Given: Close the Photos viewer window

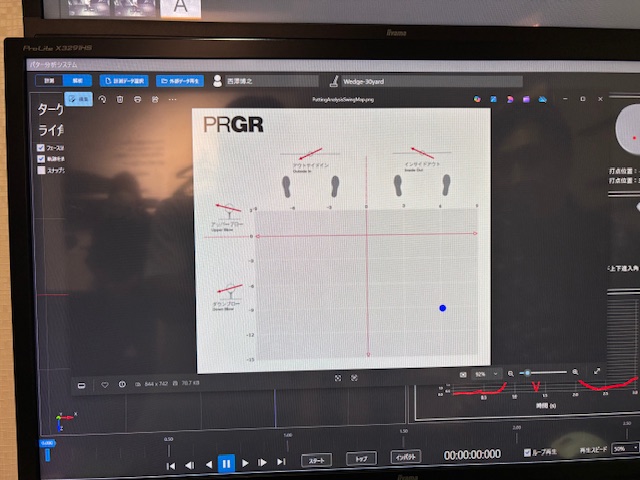Looking at the screenshot, I should (x=600, y=99).
